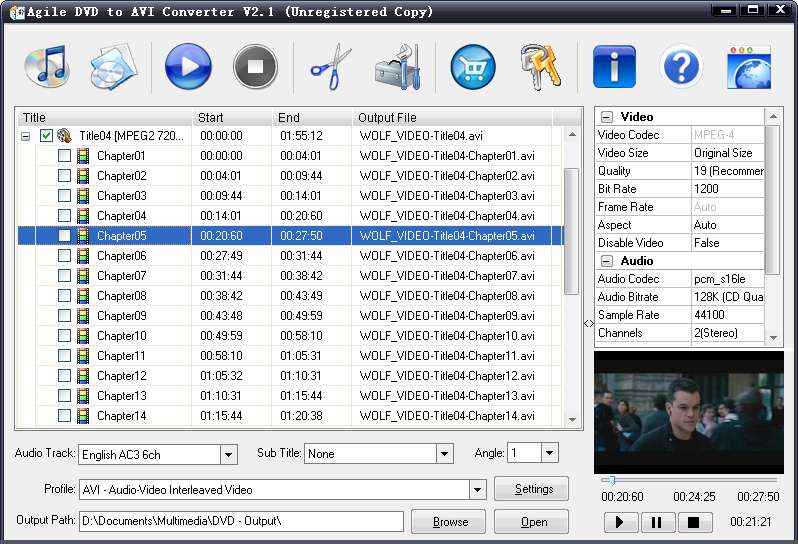Collapse the Video properties section
Image resolution: width=798 pixels, height=544 pixels.
point(607,117)
